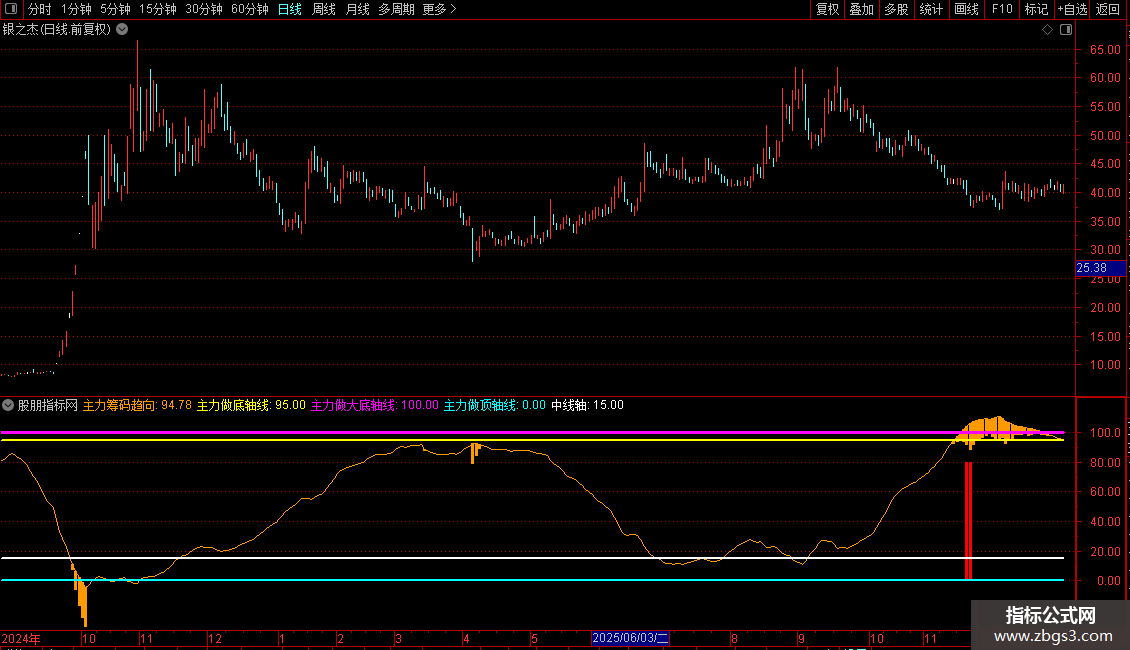1130x650 pixels.
Task: Switch to the 分时 intraday view
Action: coord(40,10)
